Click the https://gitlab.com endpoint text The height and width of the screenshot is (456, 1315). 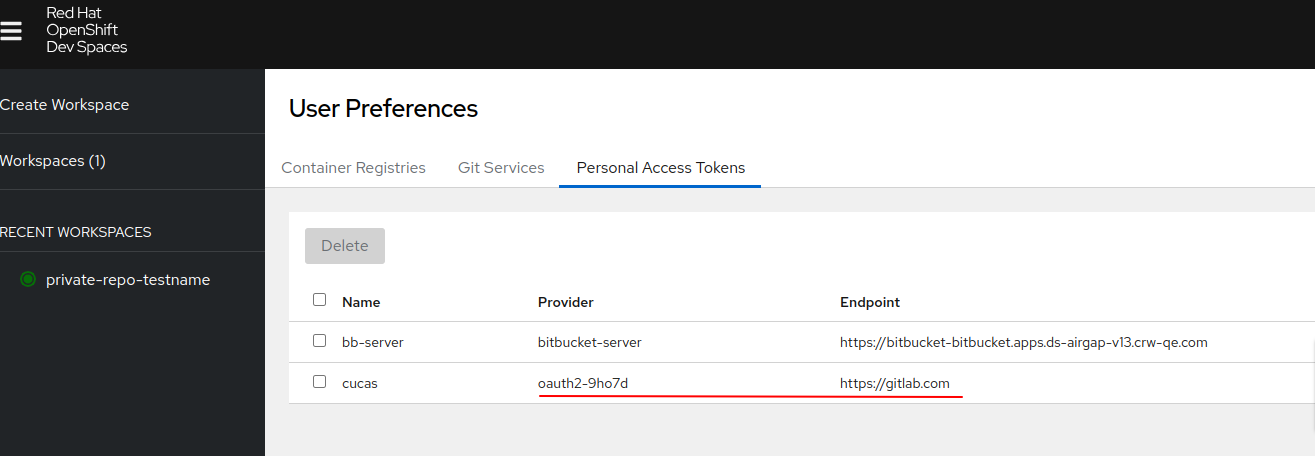[894, 383]
